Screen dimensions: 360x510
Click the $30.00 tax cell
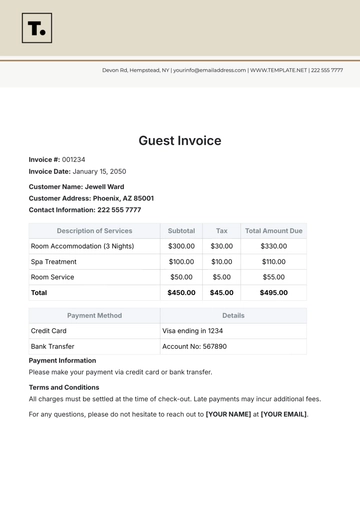point(222,246)
